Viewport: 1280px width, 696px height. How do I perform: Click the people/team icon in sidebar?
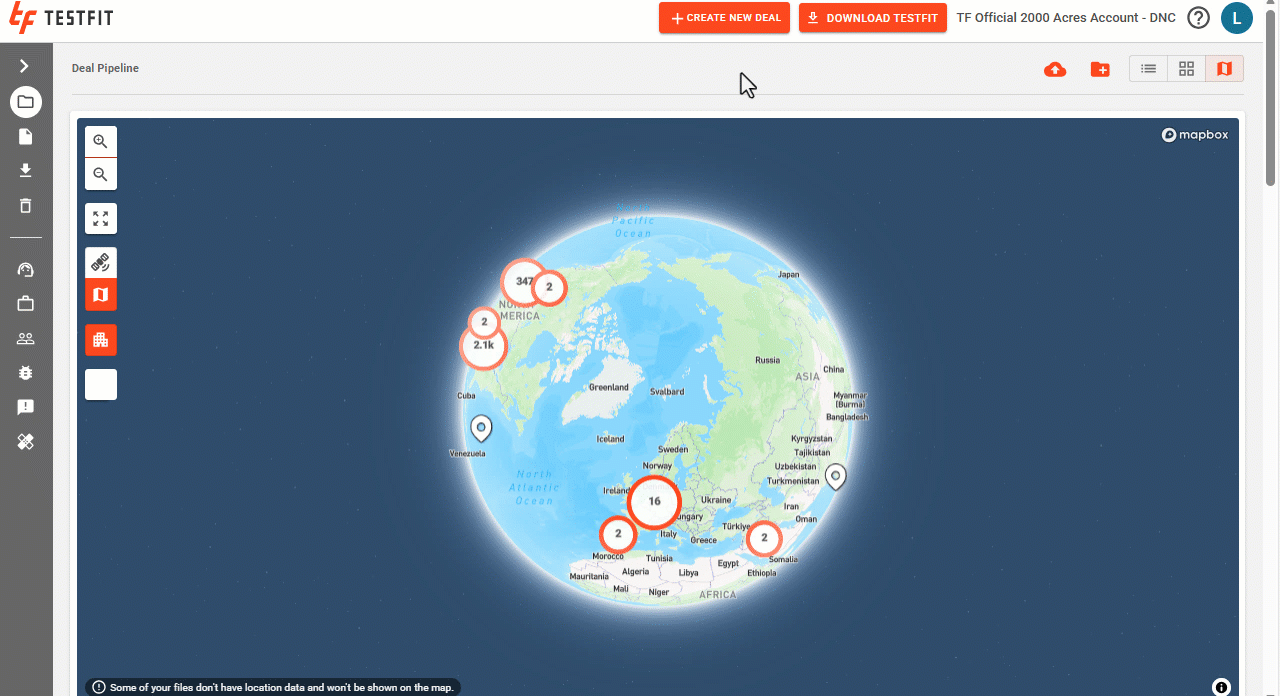pyautogui.click(x=26, y=338)
